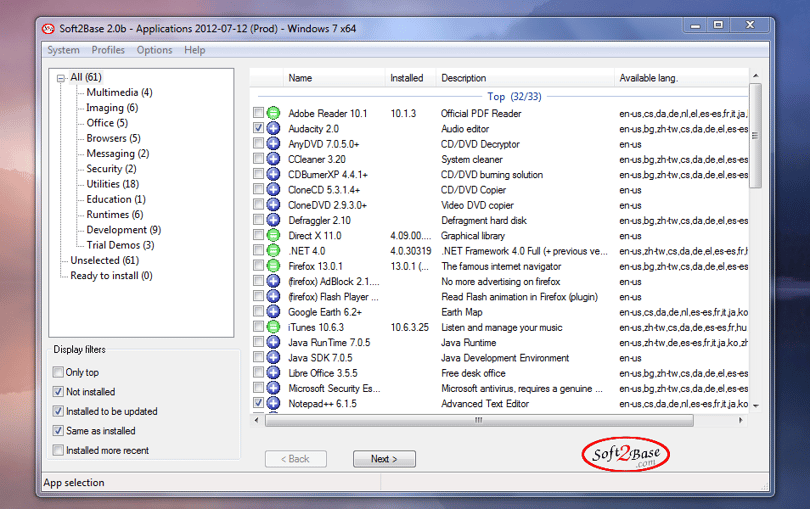
Task: Select the Office (5) category
Action: click(x=107, y=123)
